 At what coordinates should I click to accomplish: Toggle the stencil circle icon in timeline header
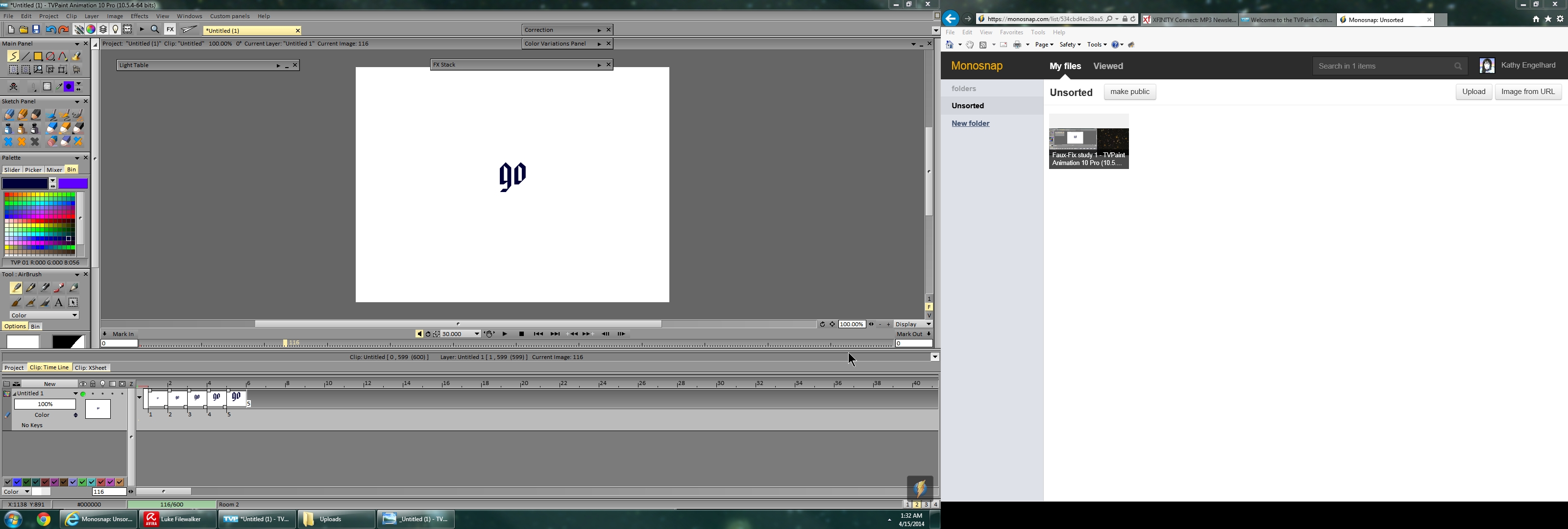point(122,384)
